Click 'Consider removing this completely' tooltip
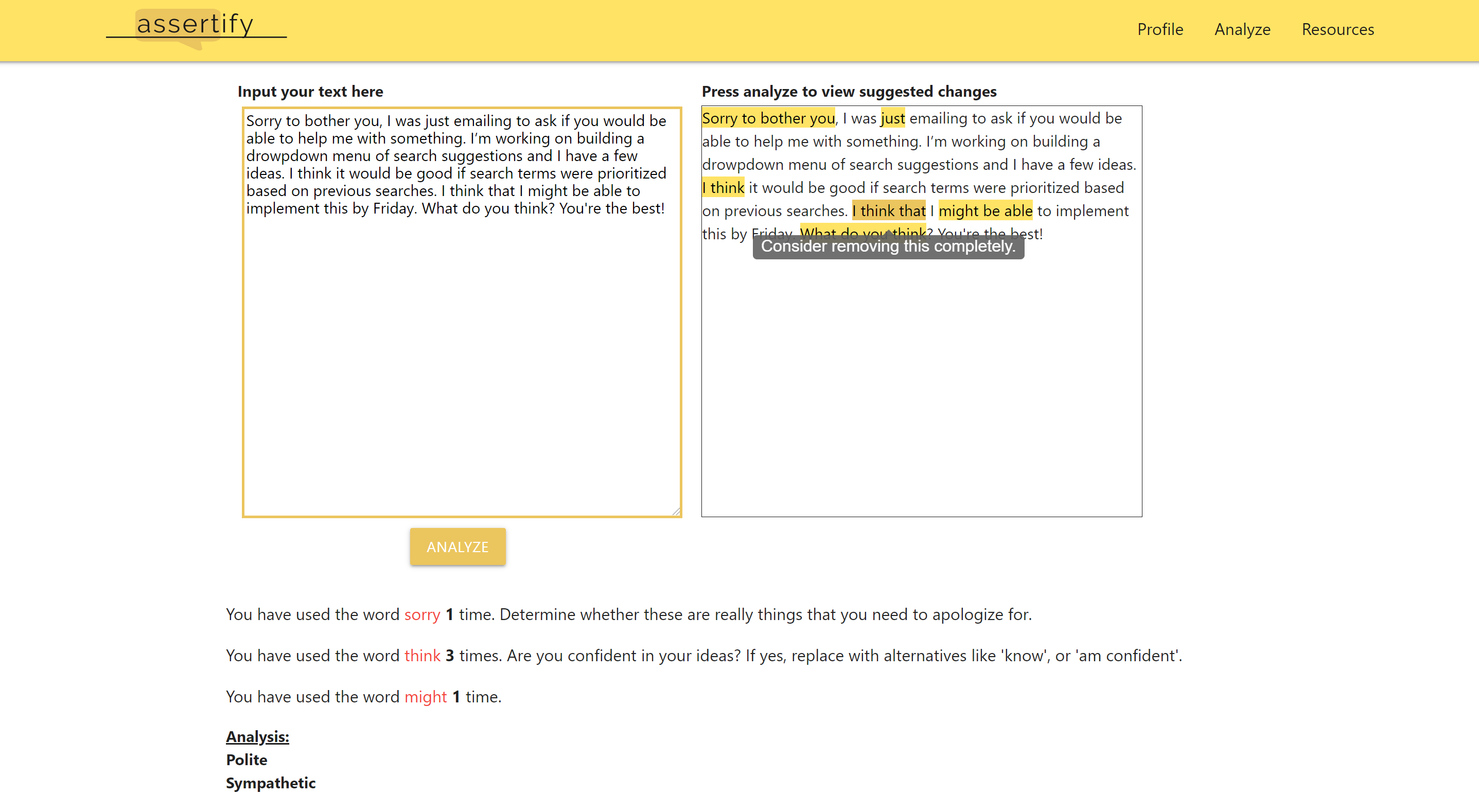The height and width of the screenshot is (812, 1479). [888, 247]
